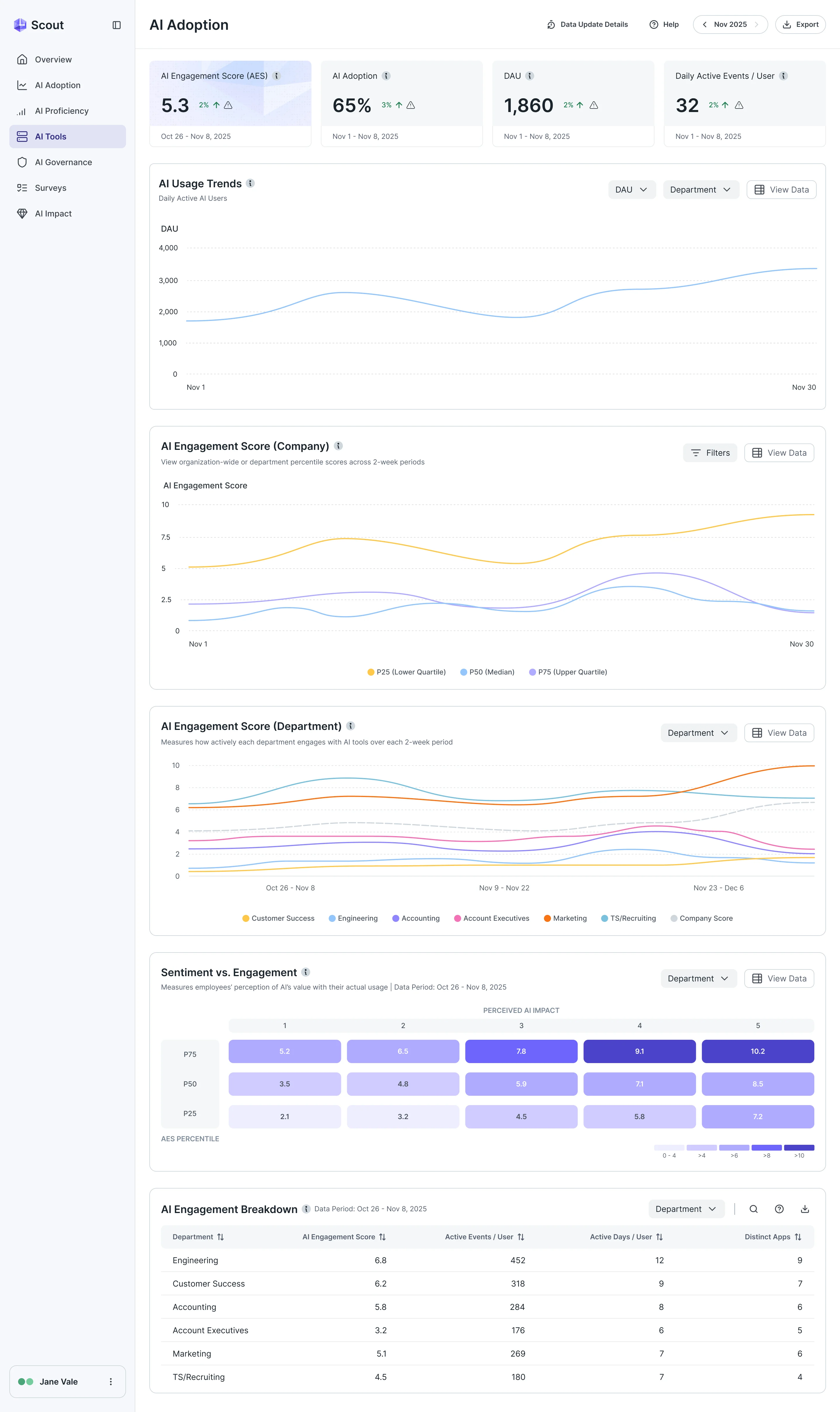Viewport: 840px width, 1412px height.
Task: Open Department dropdown in Sentiment vs. Engagement
Action: [699, 978]
